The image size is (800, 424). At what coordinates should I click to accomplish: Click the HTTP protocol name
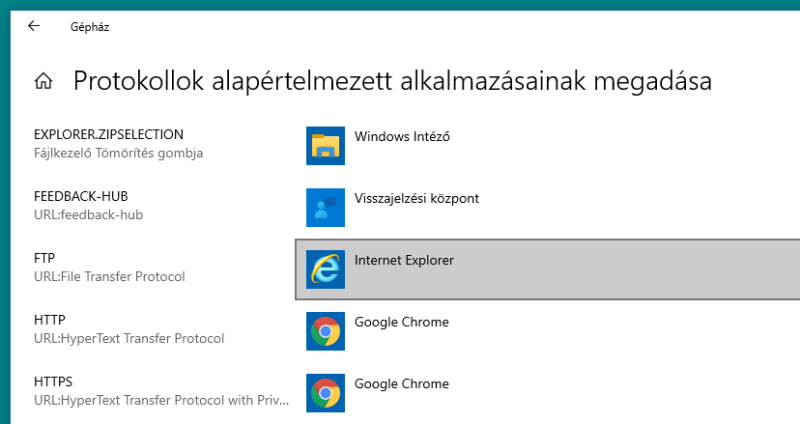pyautogui.click(x=49, y=319)
